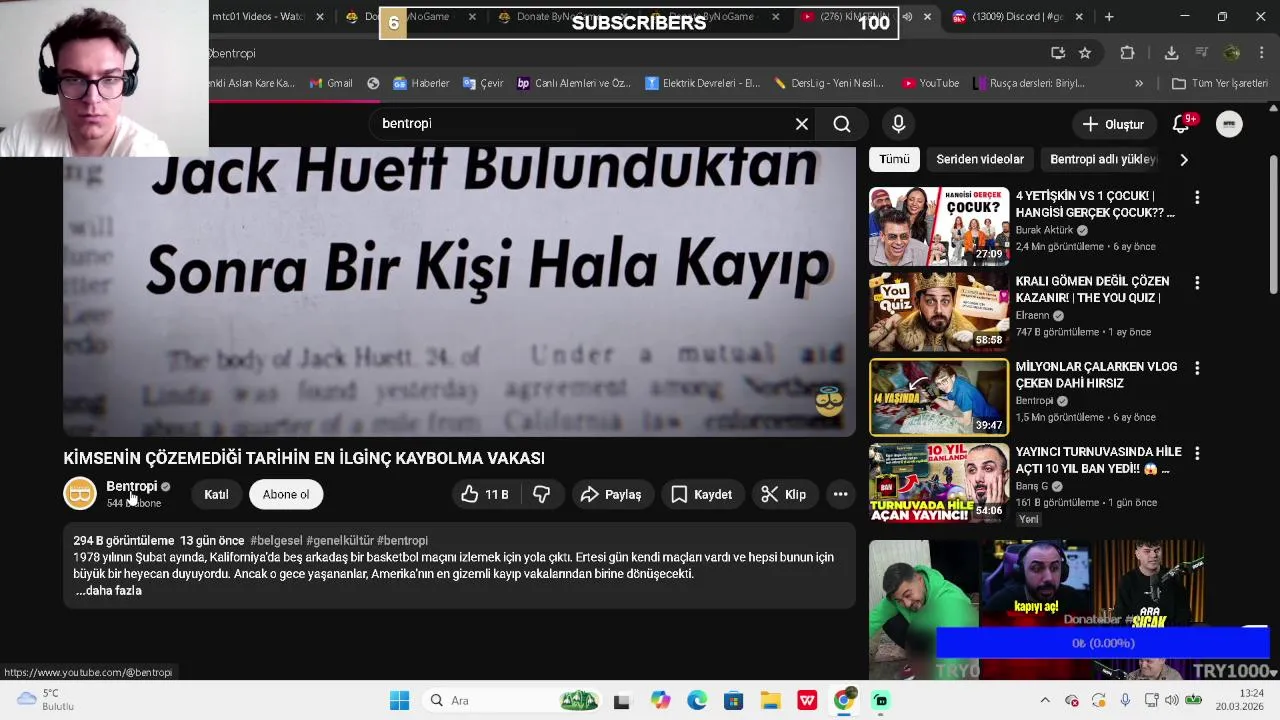Open Chrome media controls icon
Viewport: 1280px width, 720px height.
pos(1202,53)
